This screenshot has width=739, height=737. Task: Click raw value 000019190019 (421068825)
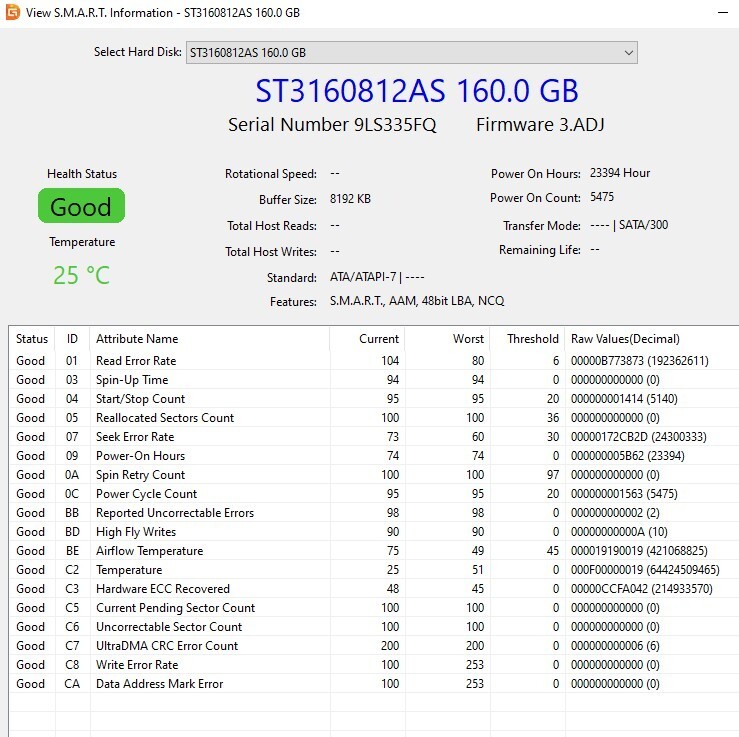point(639,550)
